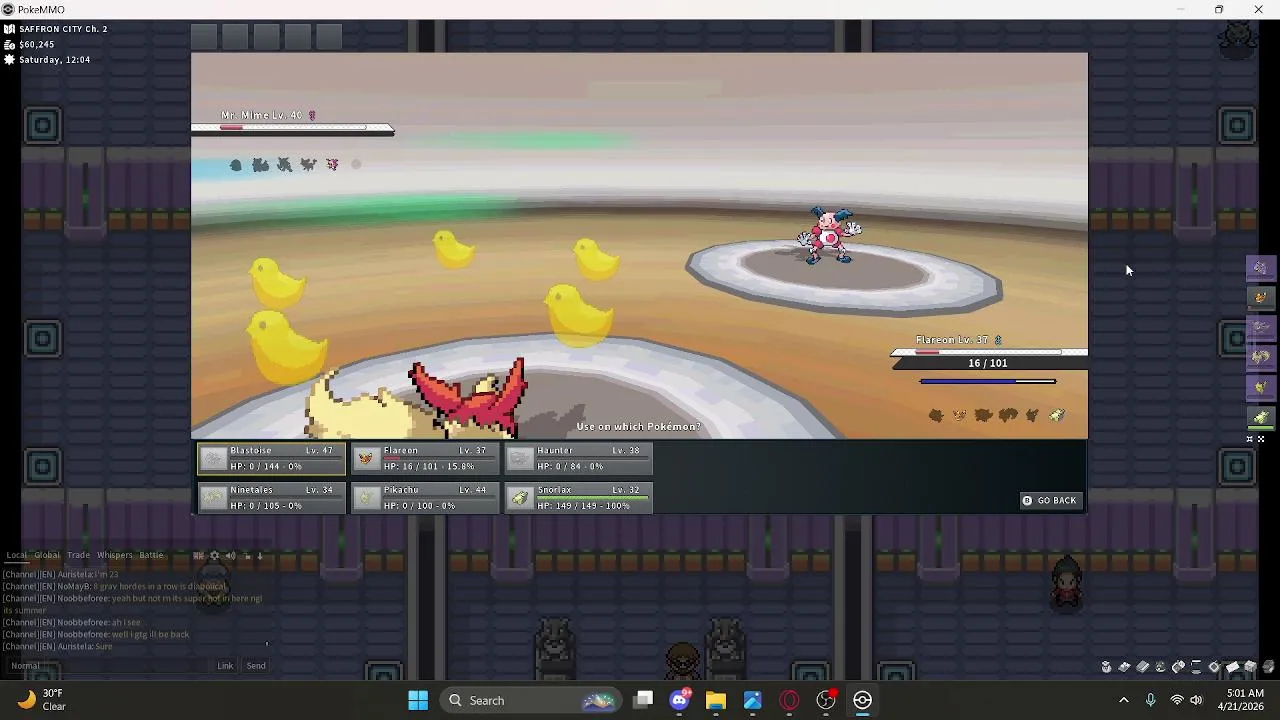Click Snorlax icon in right party sidebar
1280x720 pixels.
tap(1260, 416)
